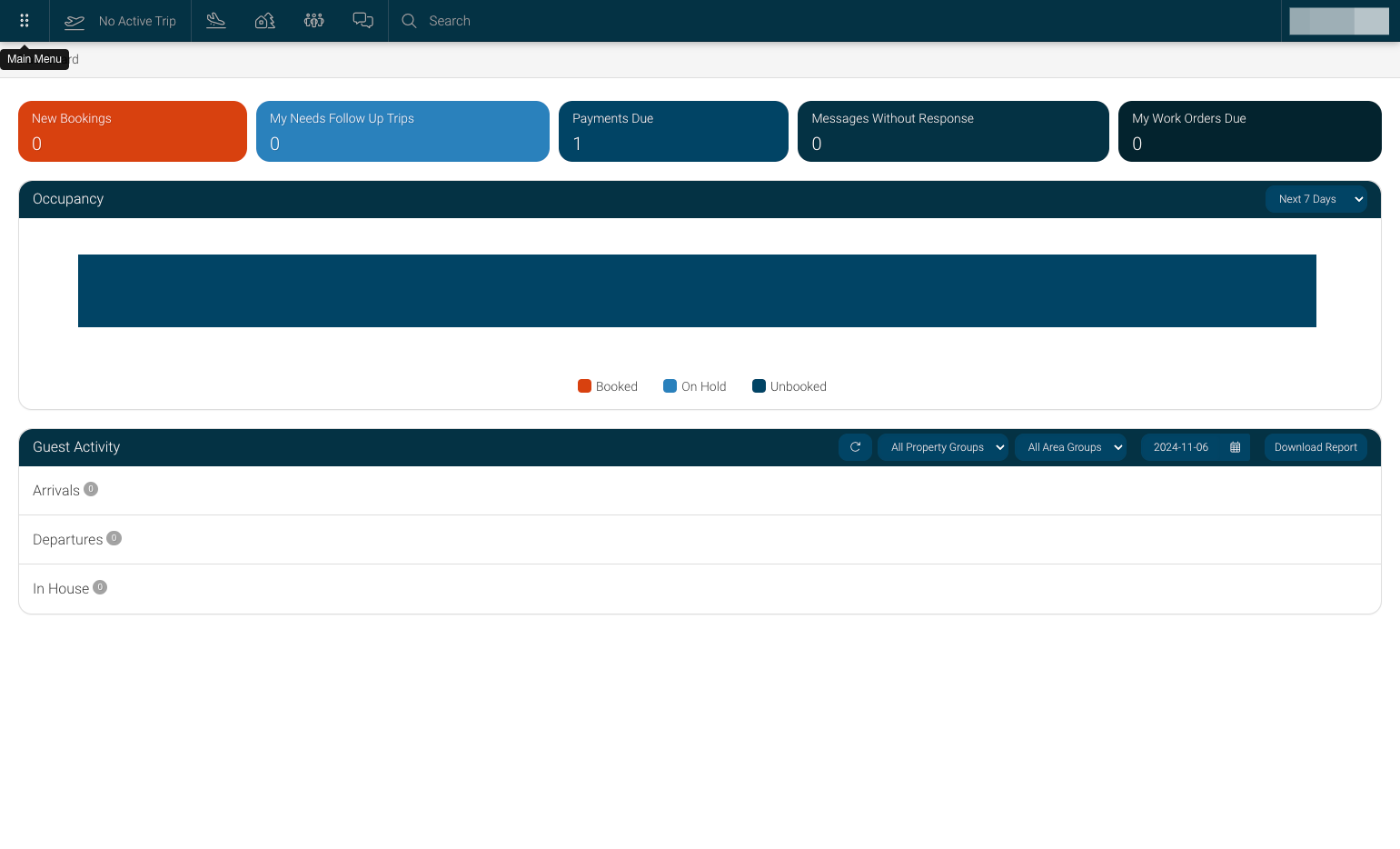Open the people group guests icon

[314, 20]
